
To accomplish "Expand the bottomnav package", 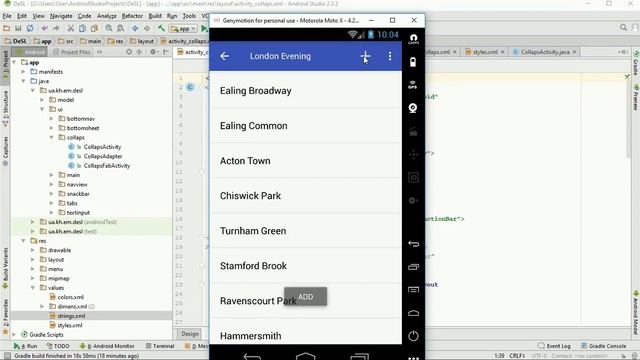I will (x=51, y=119).
